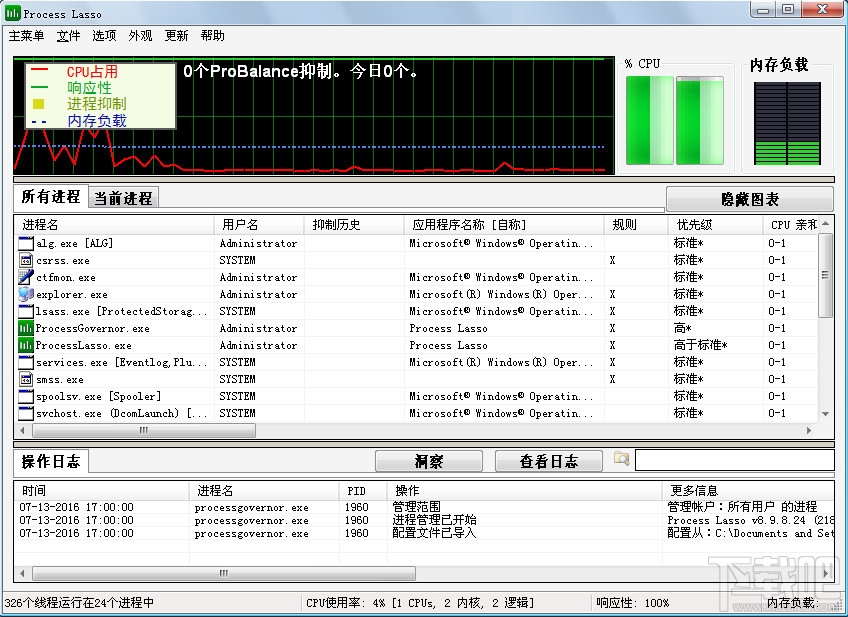This screenshot has width=848, height=617.
Task: Click the lsass.exe process icon
Action: click(x=25, y=311)
